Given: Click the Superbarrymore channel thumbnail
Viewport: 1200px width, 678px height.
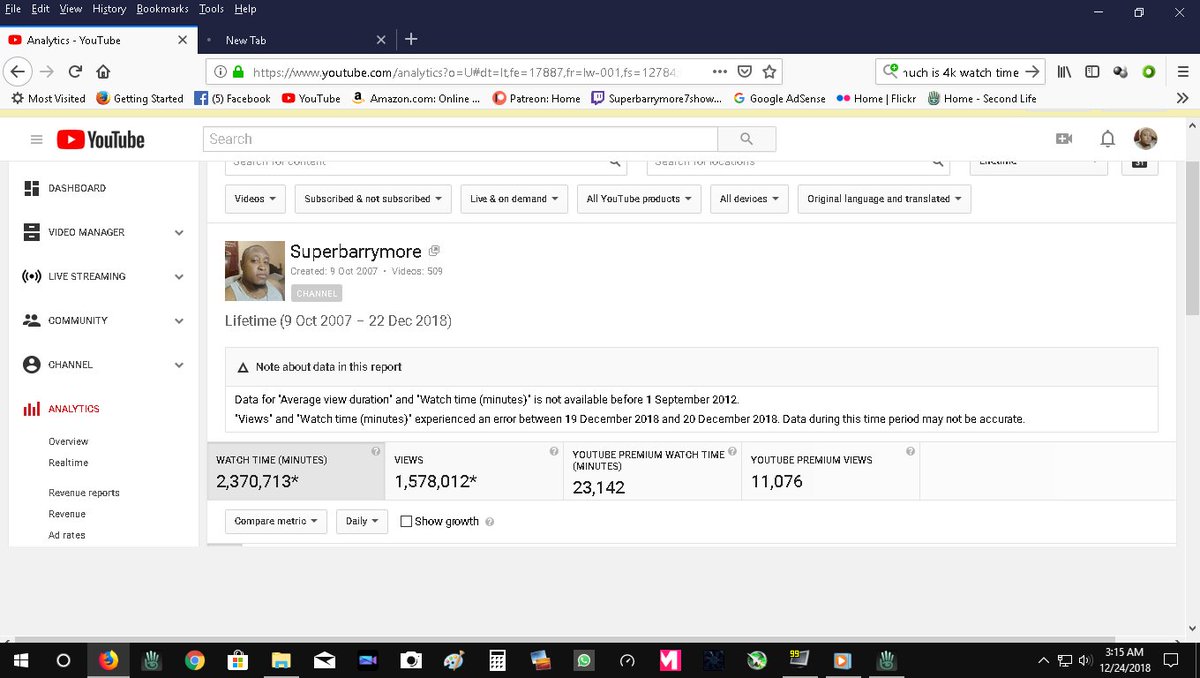Looking at the screenshot, I should click(255, 271).
